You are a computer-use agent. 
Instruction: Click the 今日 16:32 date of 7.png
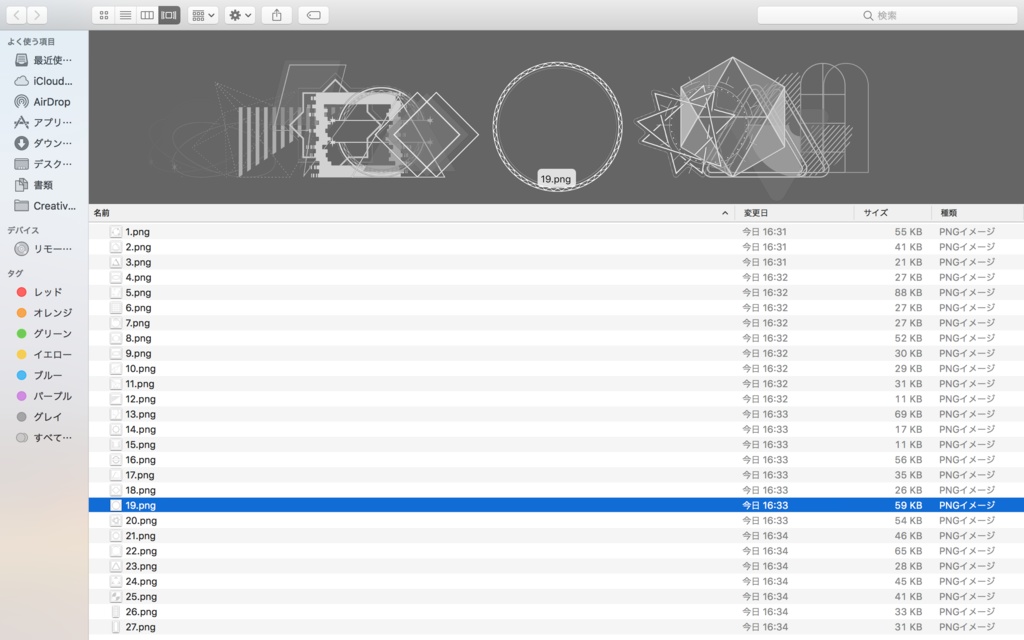[x=765, y=323]
